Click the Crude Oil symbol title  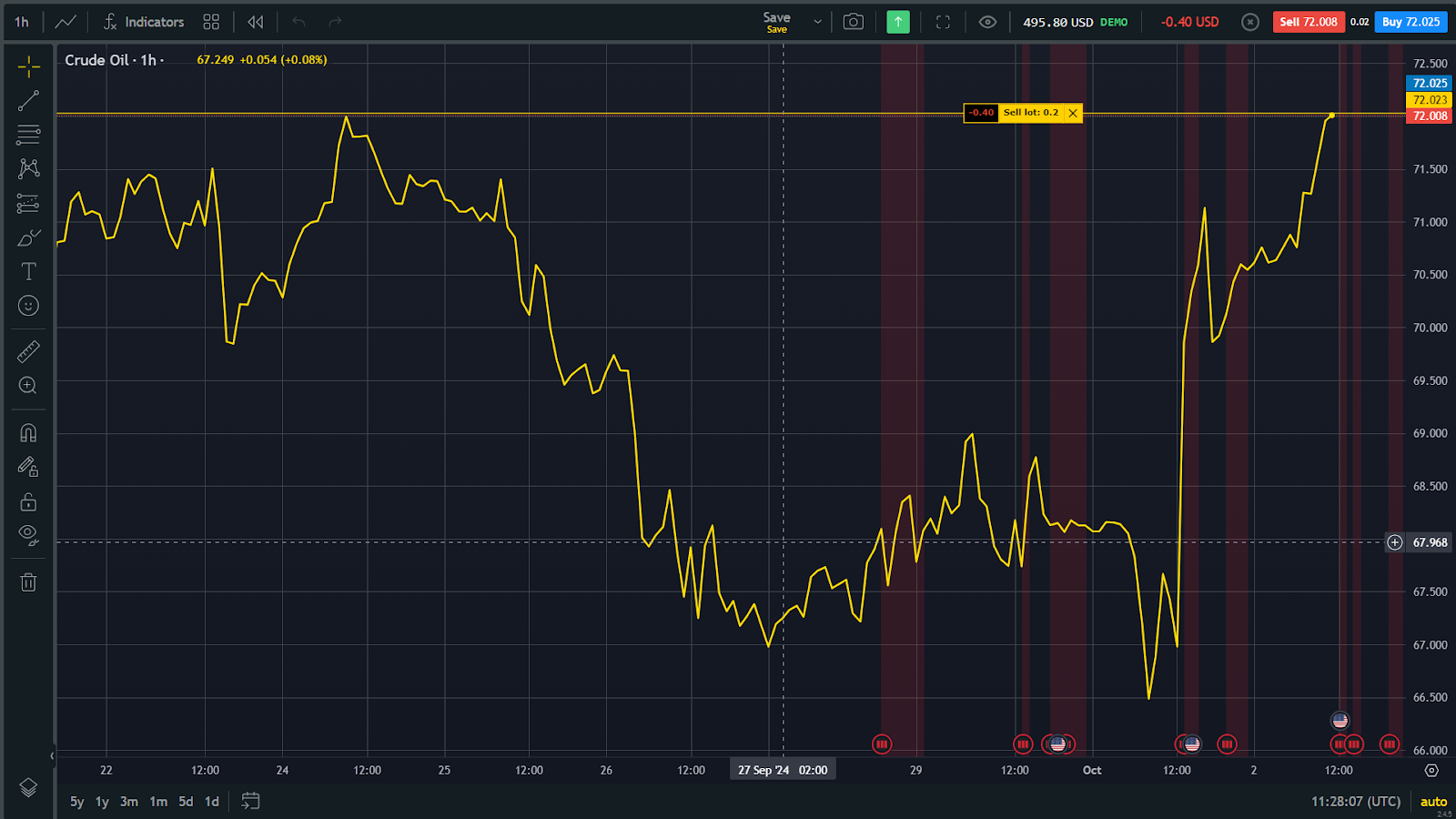point(96,60)
